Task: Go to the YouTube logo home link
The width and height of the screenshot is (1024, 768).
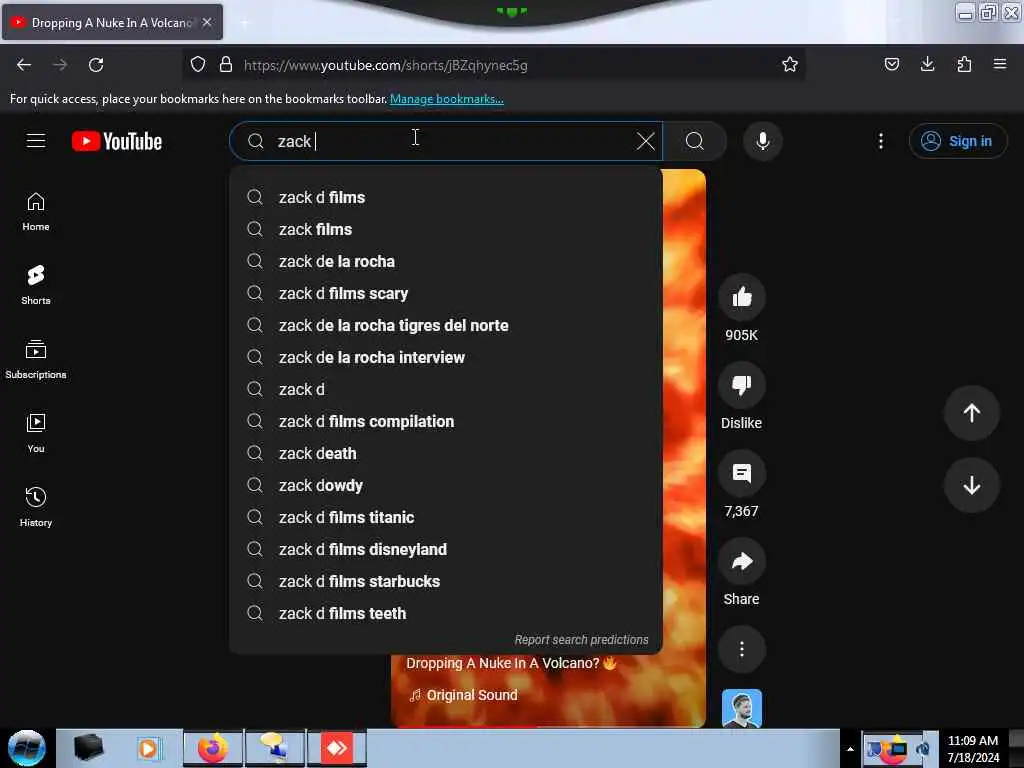Action: [117, 141]
